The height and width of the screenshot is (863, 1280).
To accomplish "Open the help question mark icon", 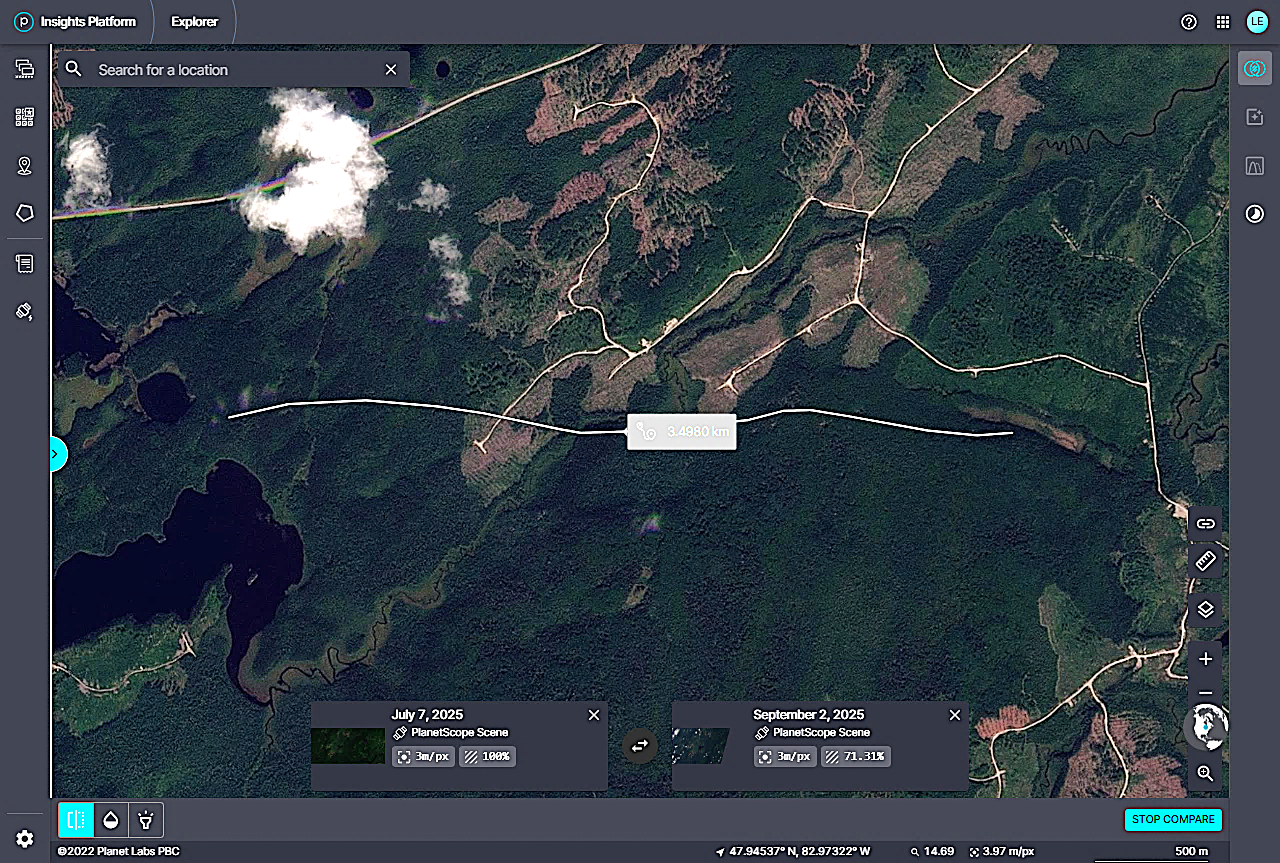I will 1189,22.
